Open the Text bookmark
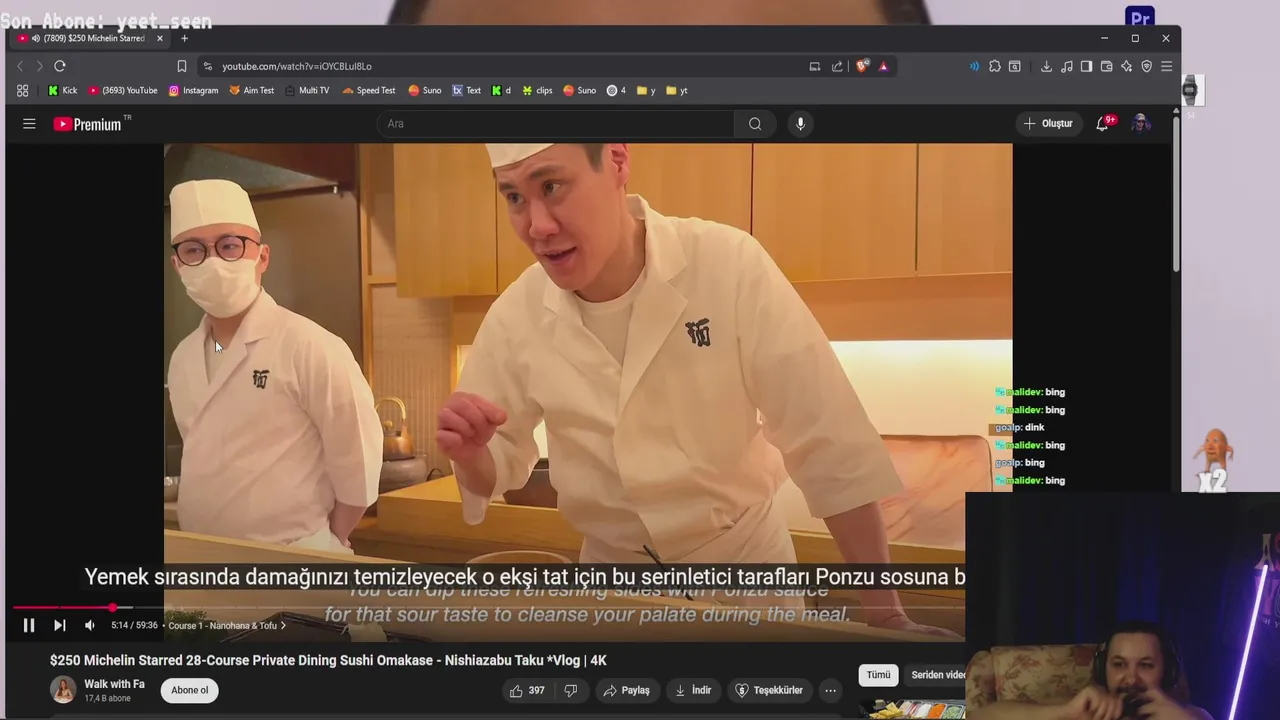 click(x=466, y=90)
